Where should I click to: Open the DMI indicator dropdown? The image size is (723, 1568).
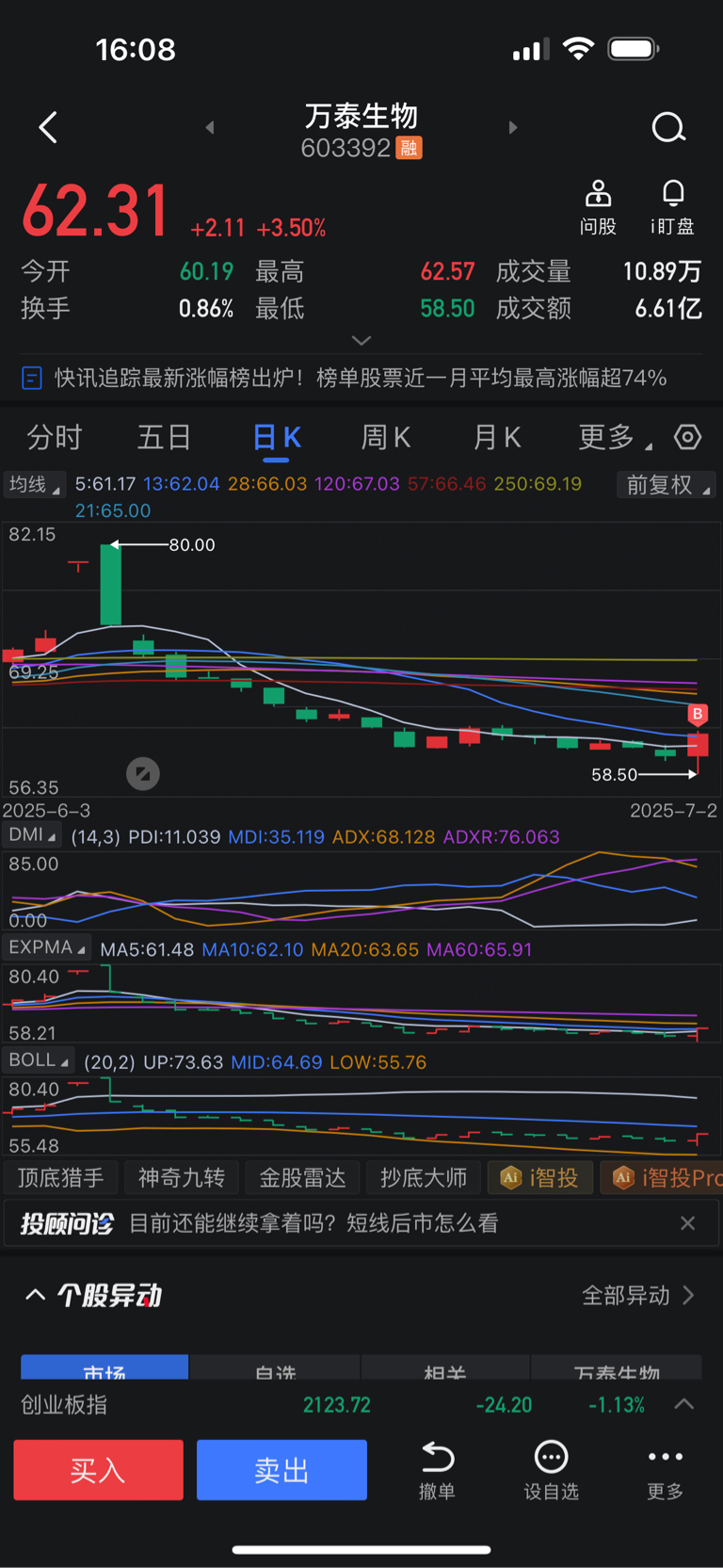point(33,835)
